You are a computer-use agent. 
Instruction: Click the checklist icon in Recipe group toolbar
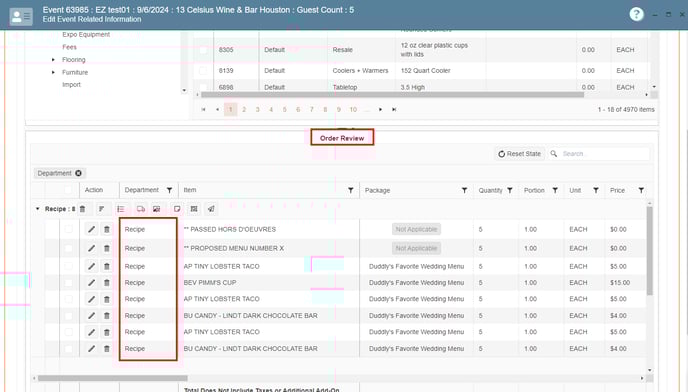[x=121, y=209]
